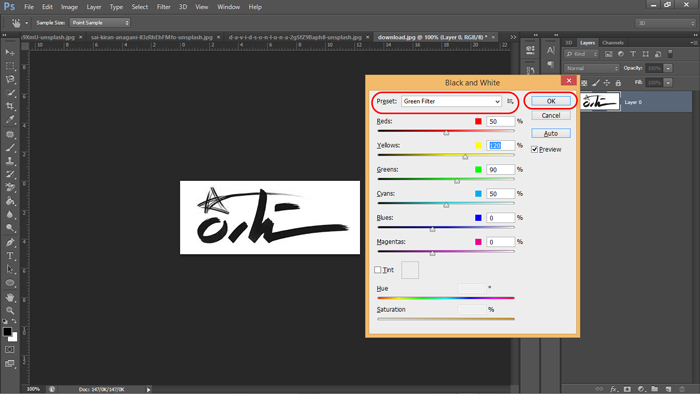Click the Tint color swatch

coord(410,270)
